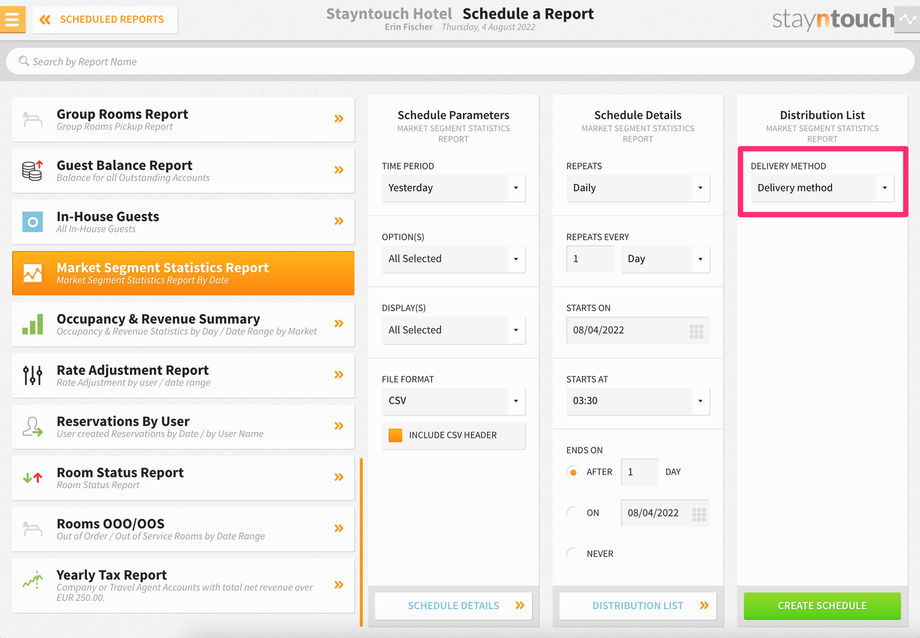920x638 pixels.
Task: Select the Rate Adjustment Report item
Action: [x=183, y=375]
